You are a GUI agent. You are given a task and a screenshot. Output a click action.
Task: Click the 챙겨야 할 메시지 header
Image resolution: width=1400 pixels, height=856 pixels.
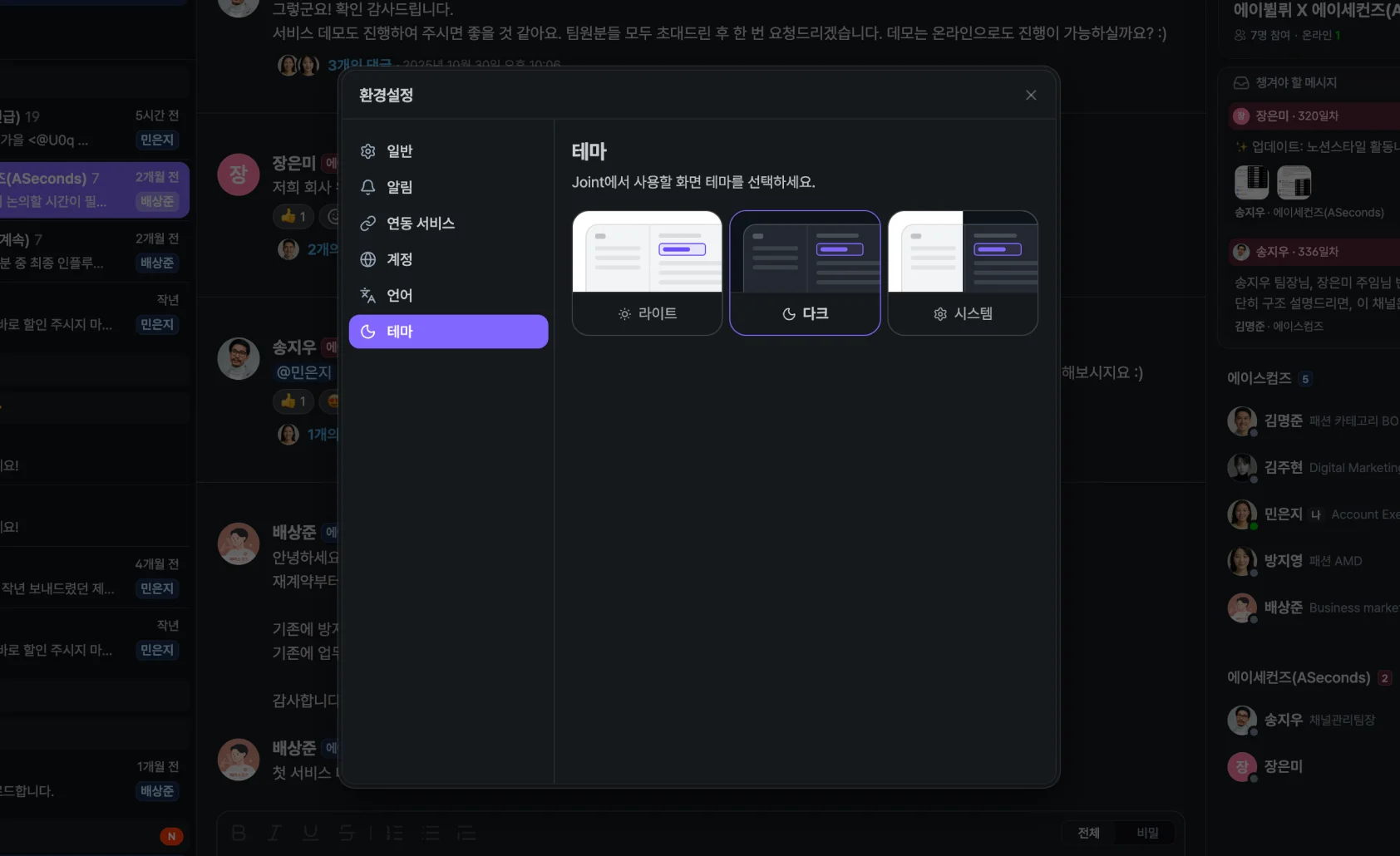click(1296, 82)
